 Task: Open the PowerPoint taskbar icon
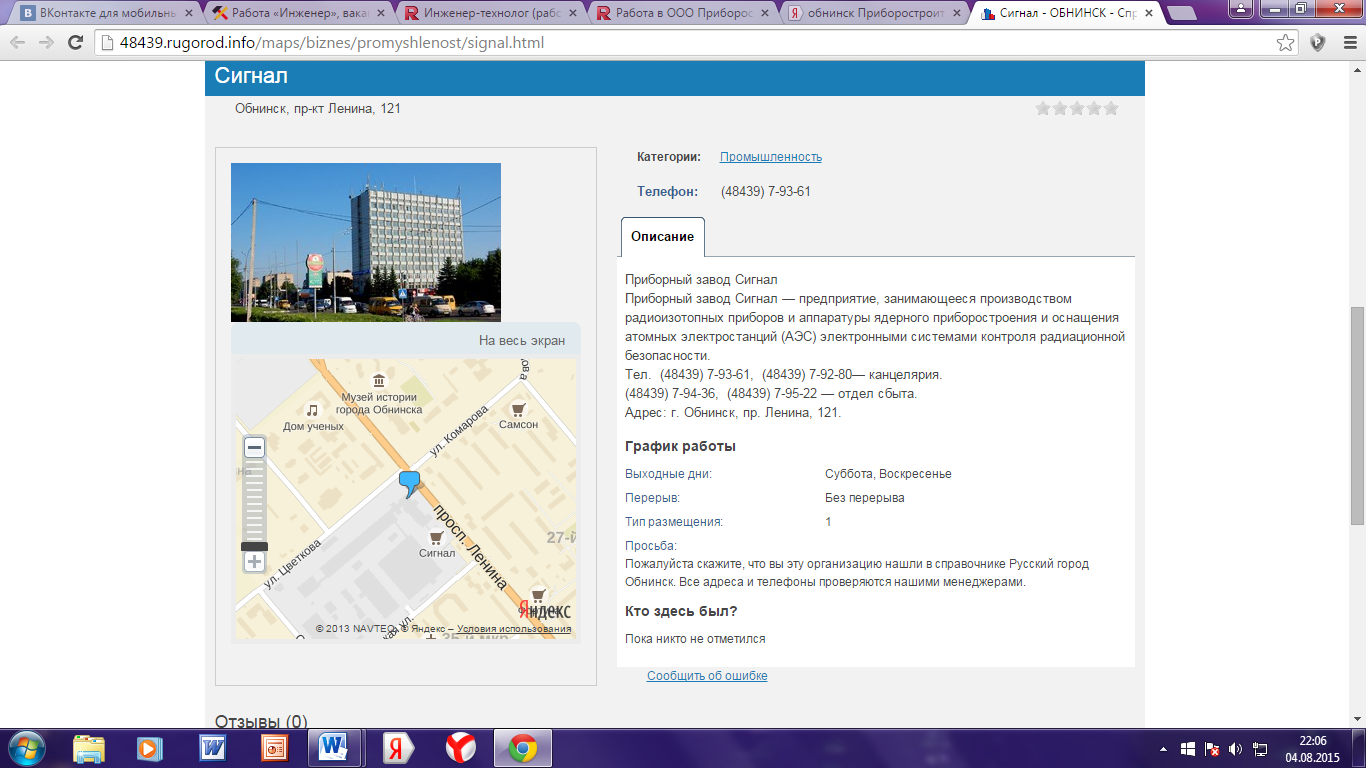[x=273, y=748]
